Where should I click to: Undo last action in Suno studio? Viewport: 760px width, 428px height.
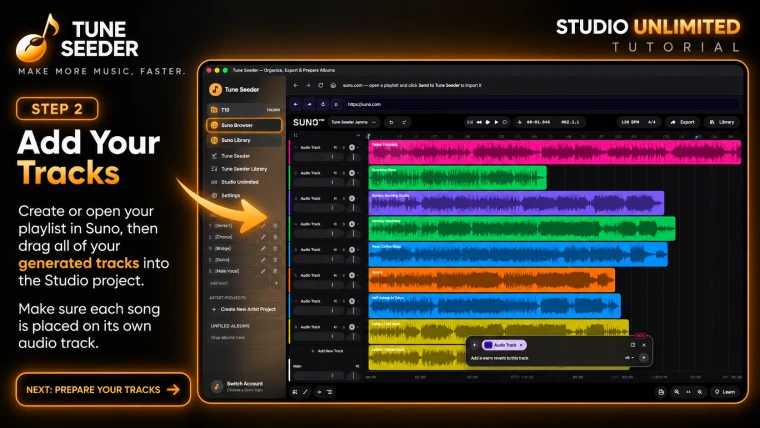point(391,122)
